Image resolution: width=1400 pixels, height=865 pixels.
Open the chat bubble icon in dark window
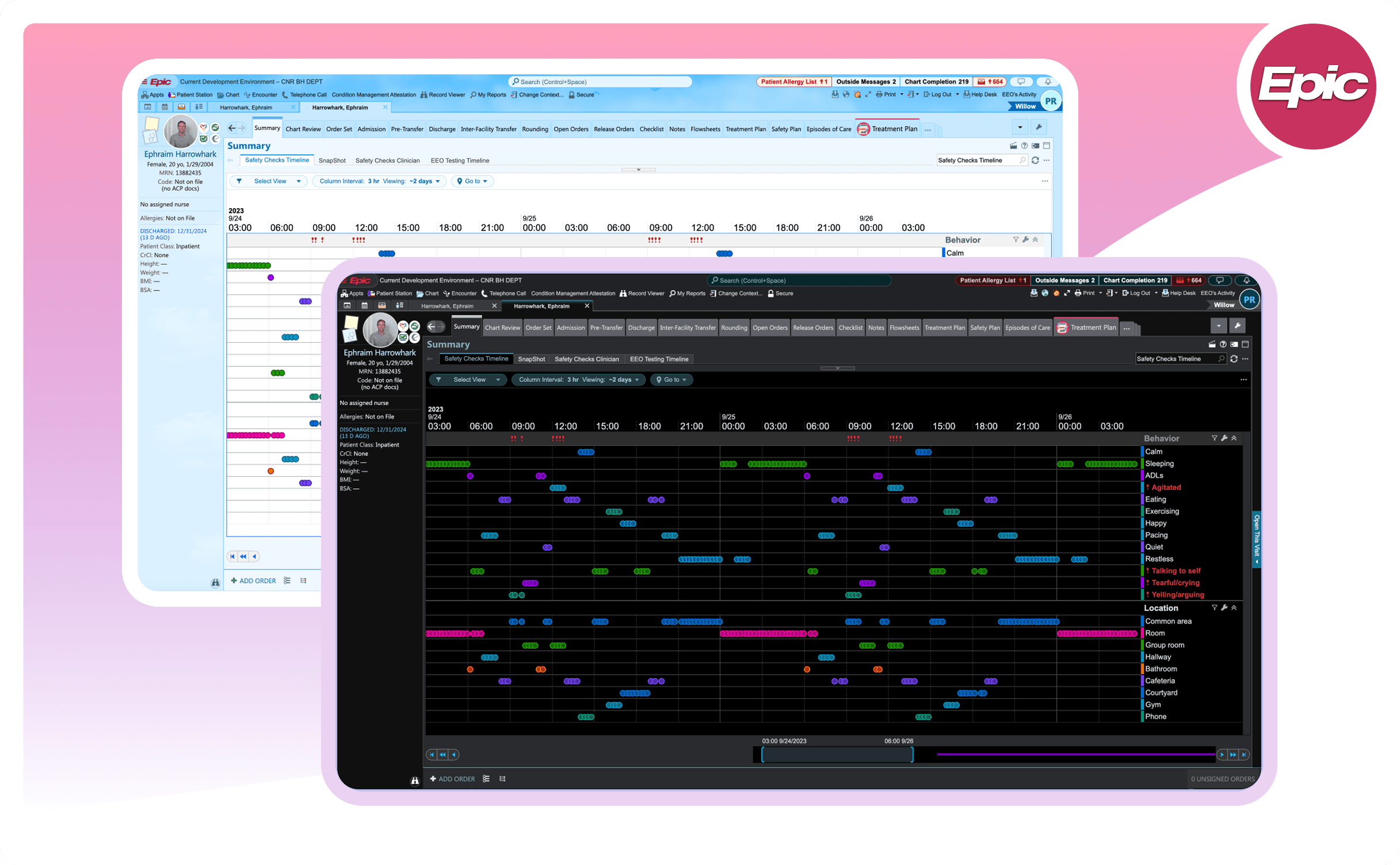click(1219, 281)
